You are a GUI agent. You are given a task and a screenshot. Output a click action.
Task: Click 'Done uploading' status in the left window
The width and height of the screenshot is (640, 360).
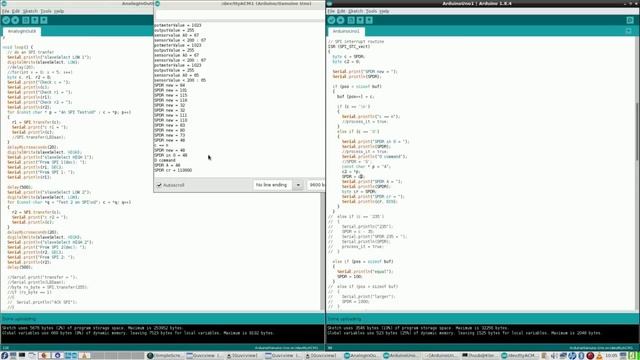click(x=19, y=319)
